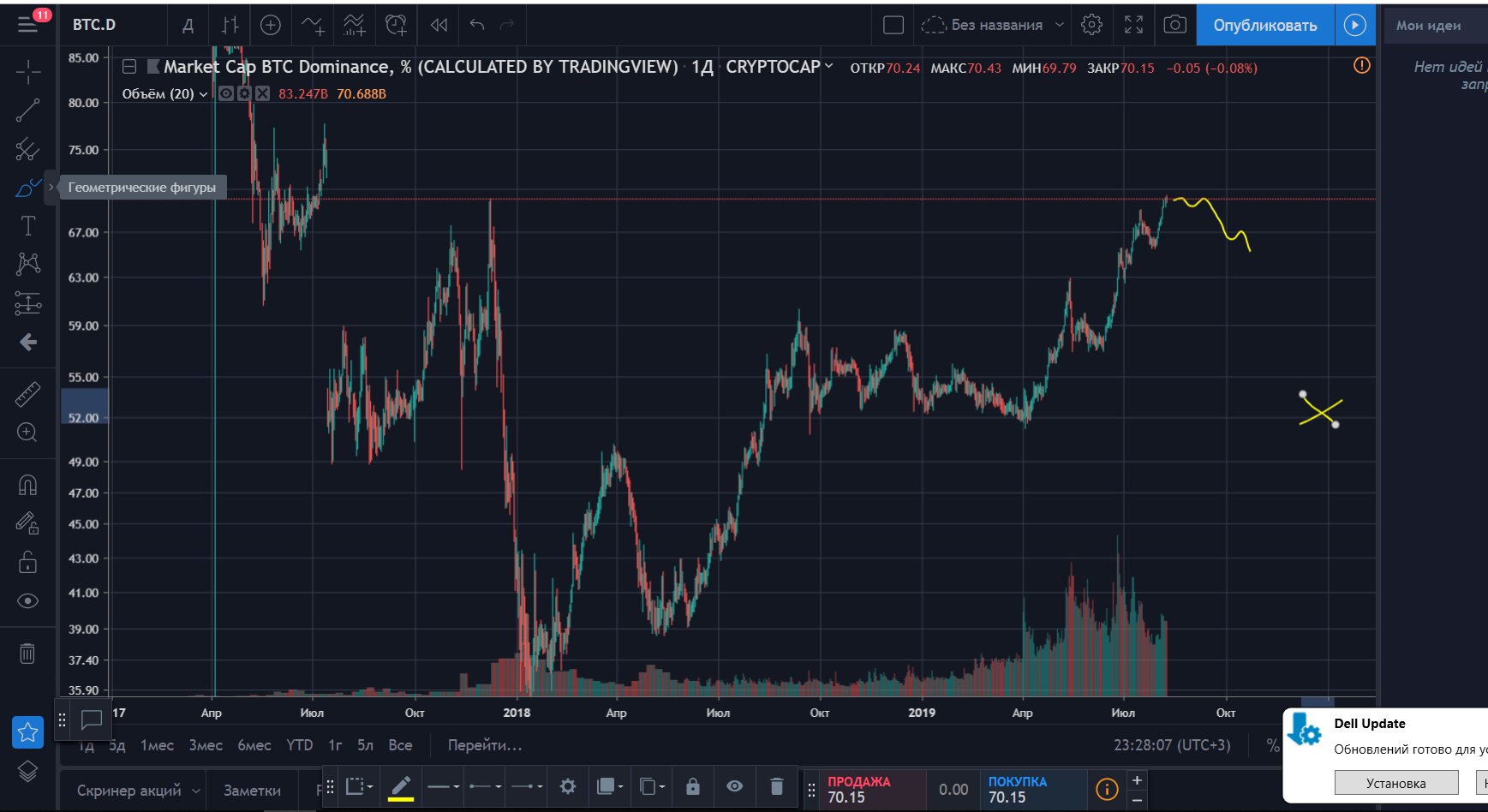This screenshot has height=812, width=1488.
Task: Toggle hide all drawings eye icon in sidebar
Action: point(28,600)
